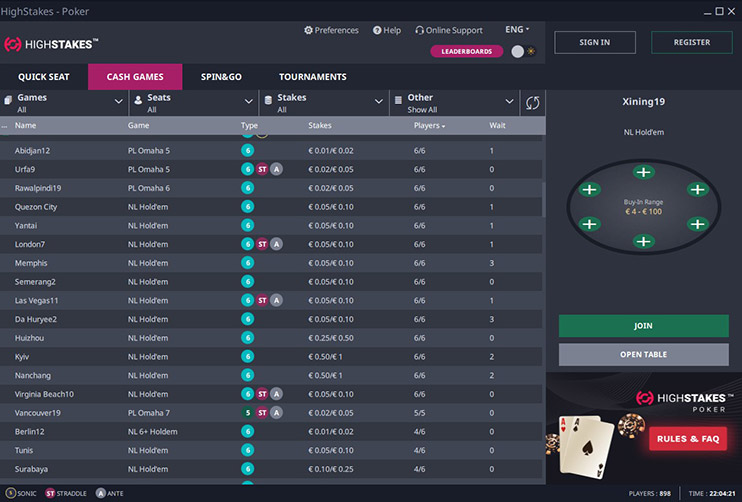The height and width of the screenshot is (502, 742).
Task: Open Leaderboards pill button
Action: [x=467, y=51]
